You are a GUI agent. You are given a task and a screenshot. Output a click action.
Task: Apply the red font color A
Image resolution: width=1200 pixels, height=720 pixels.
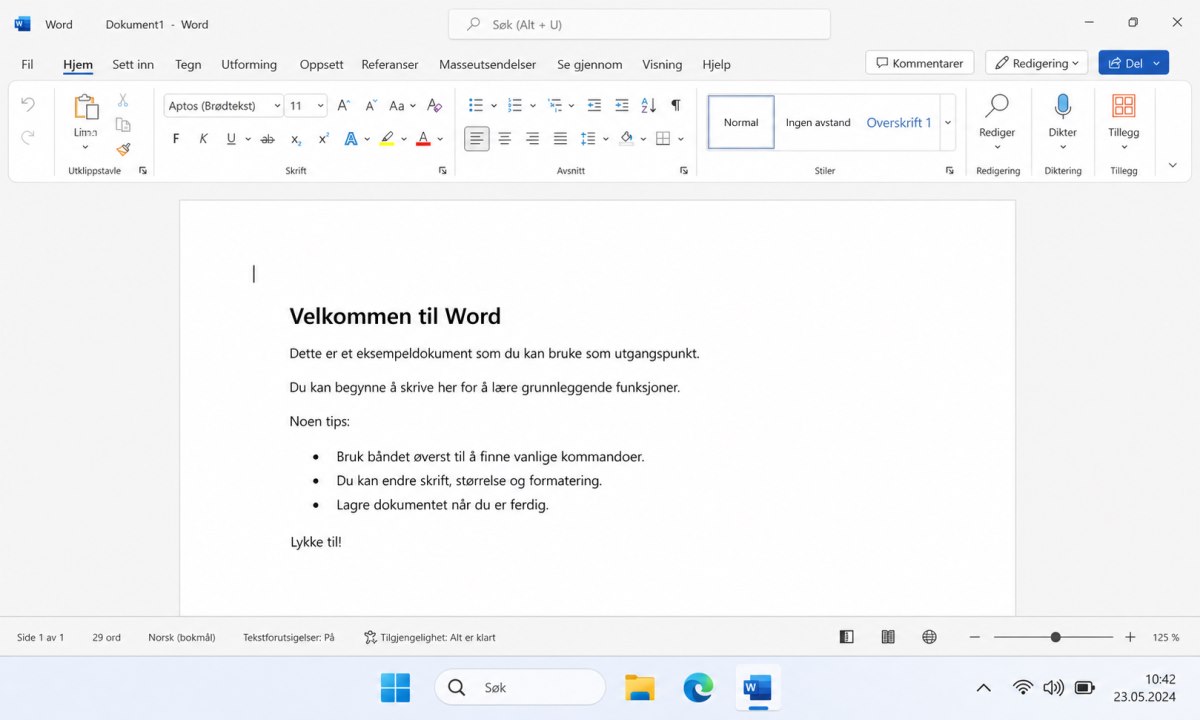click(x=423, y=139)
